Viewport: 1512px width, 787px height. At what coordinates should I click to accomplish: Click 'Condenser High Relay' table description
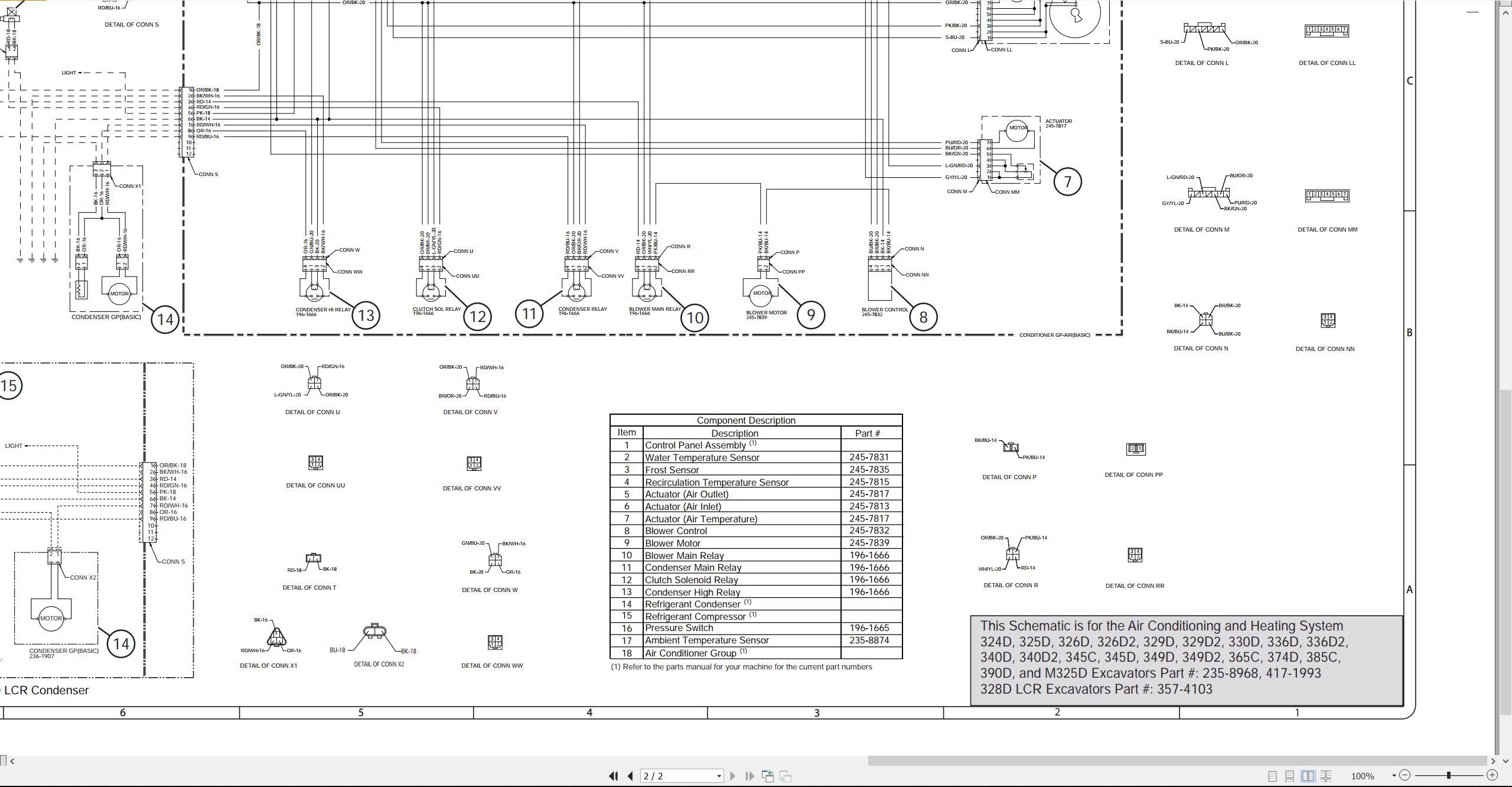point(692,592)
